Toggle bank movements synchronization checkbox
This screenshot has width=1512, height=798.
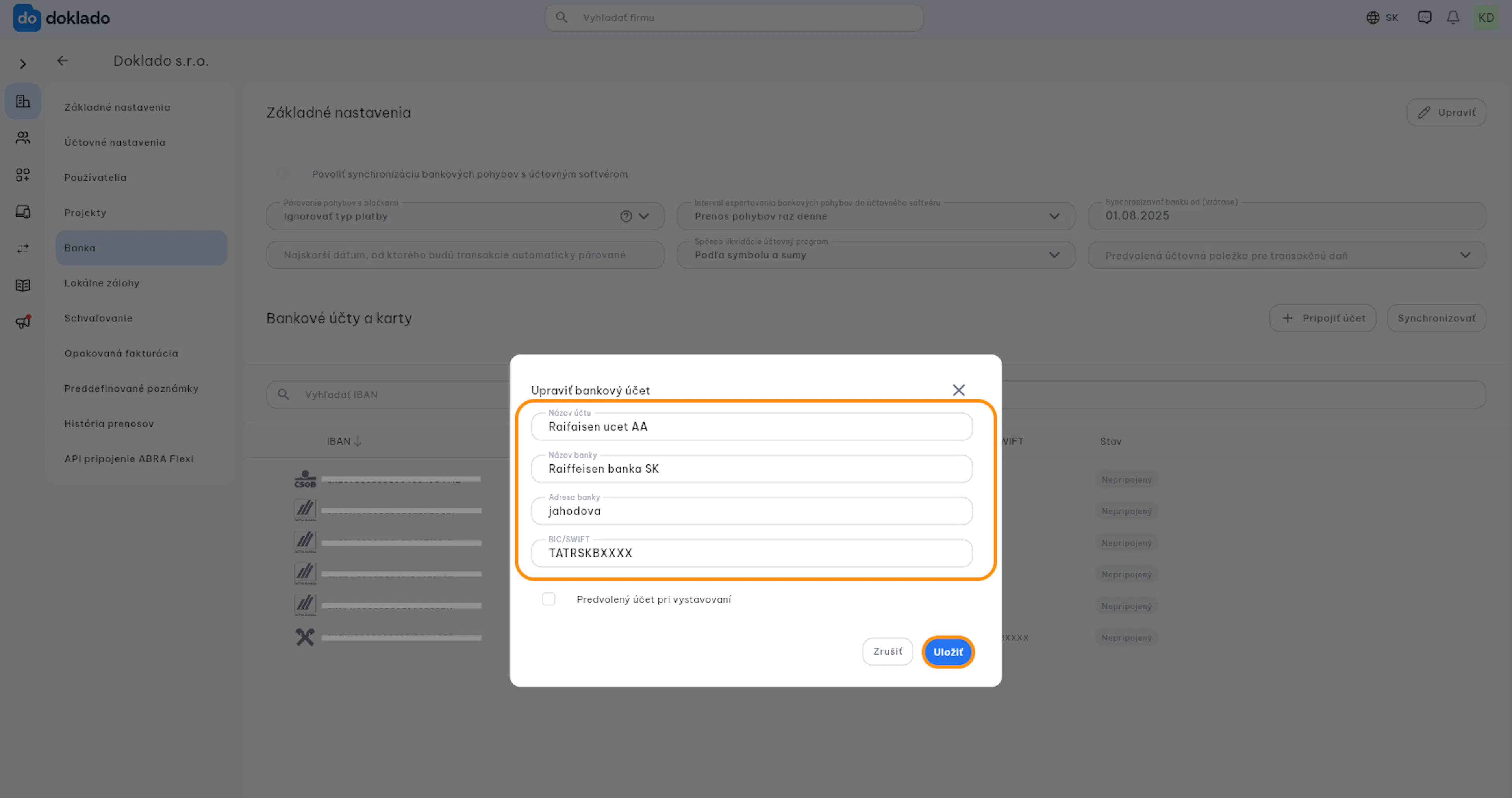click(284, 174)
